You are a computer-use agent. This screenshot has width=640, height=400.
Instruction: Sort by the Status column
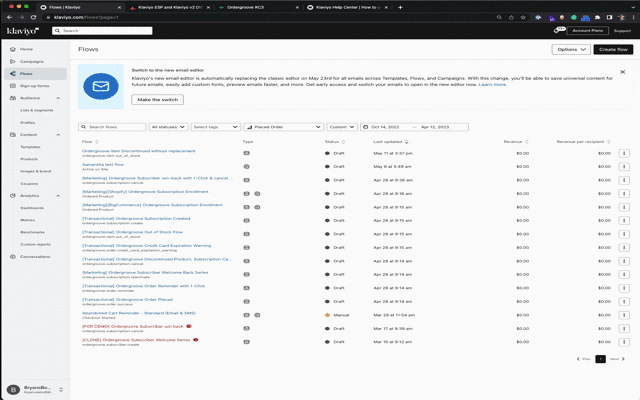(x=335, y=142)
